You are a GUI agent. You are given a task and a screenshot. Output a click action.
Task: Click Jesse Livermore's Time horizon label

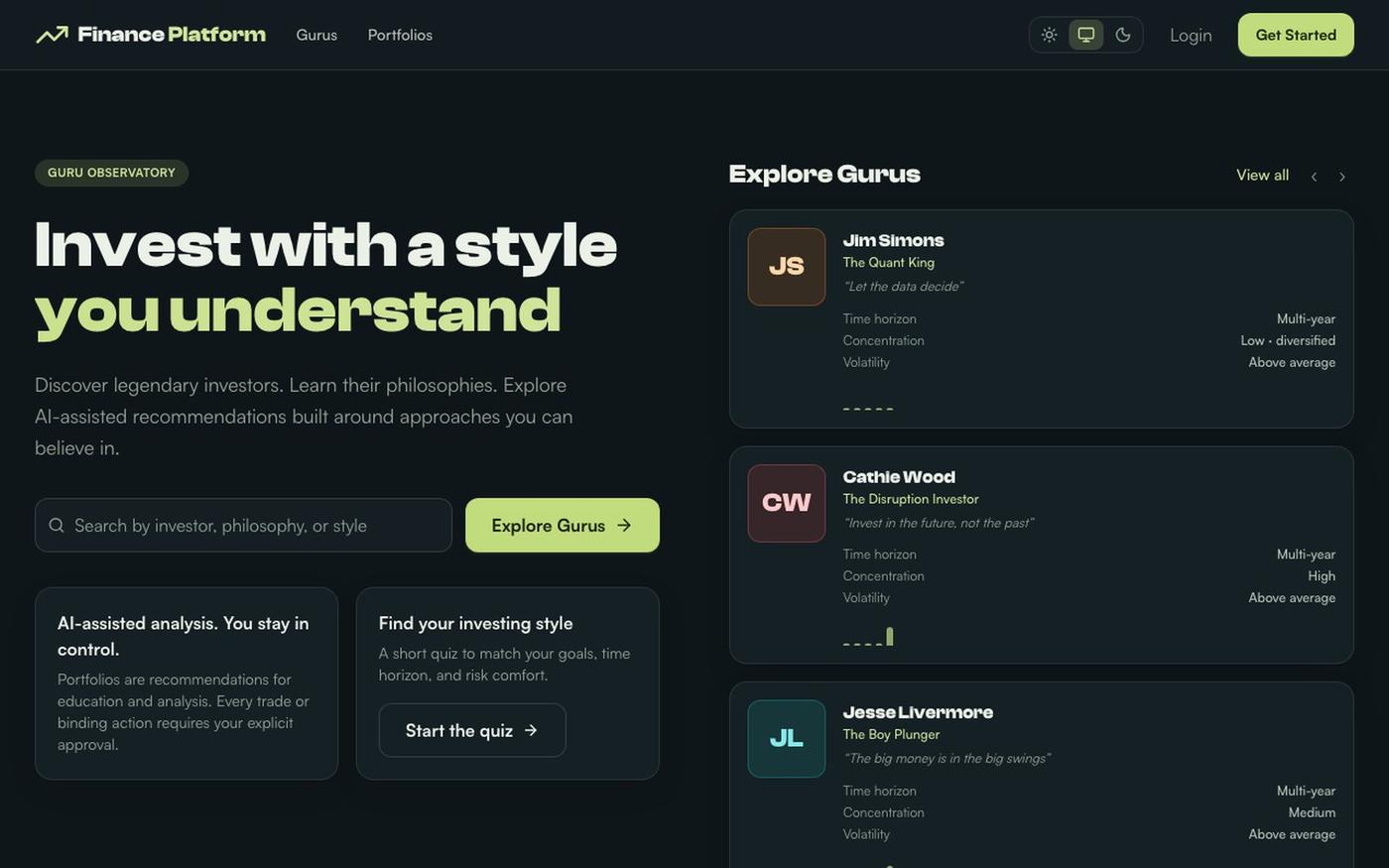pyautogui.click(x=880, y=791)
